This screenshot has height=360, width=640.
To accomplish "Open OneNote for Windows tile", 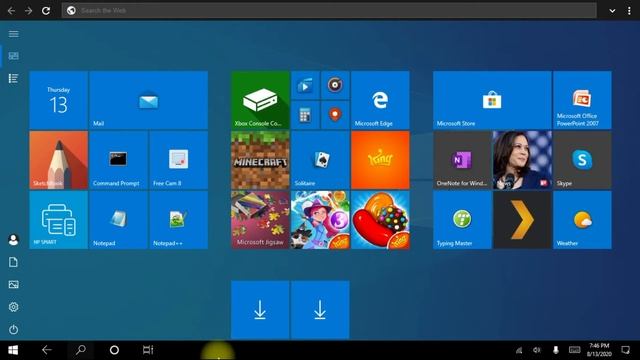I will click(462, 160).
